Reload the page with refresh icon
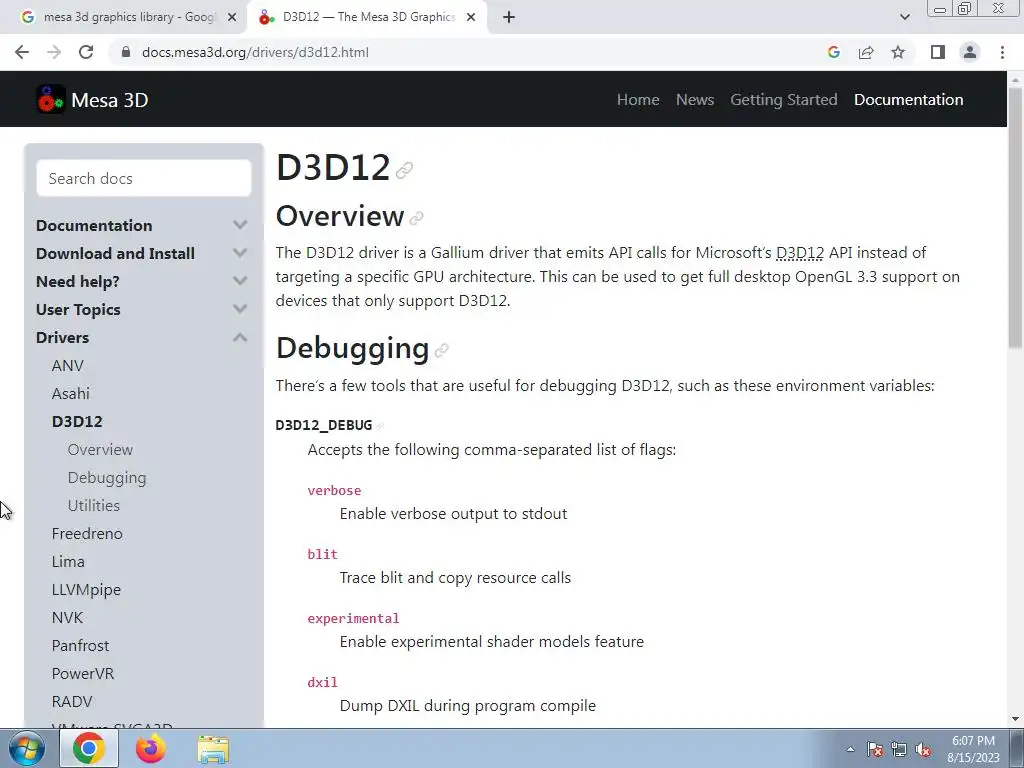The height and width of the screenshot is (768, 1024). tap(86, 52)
